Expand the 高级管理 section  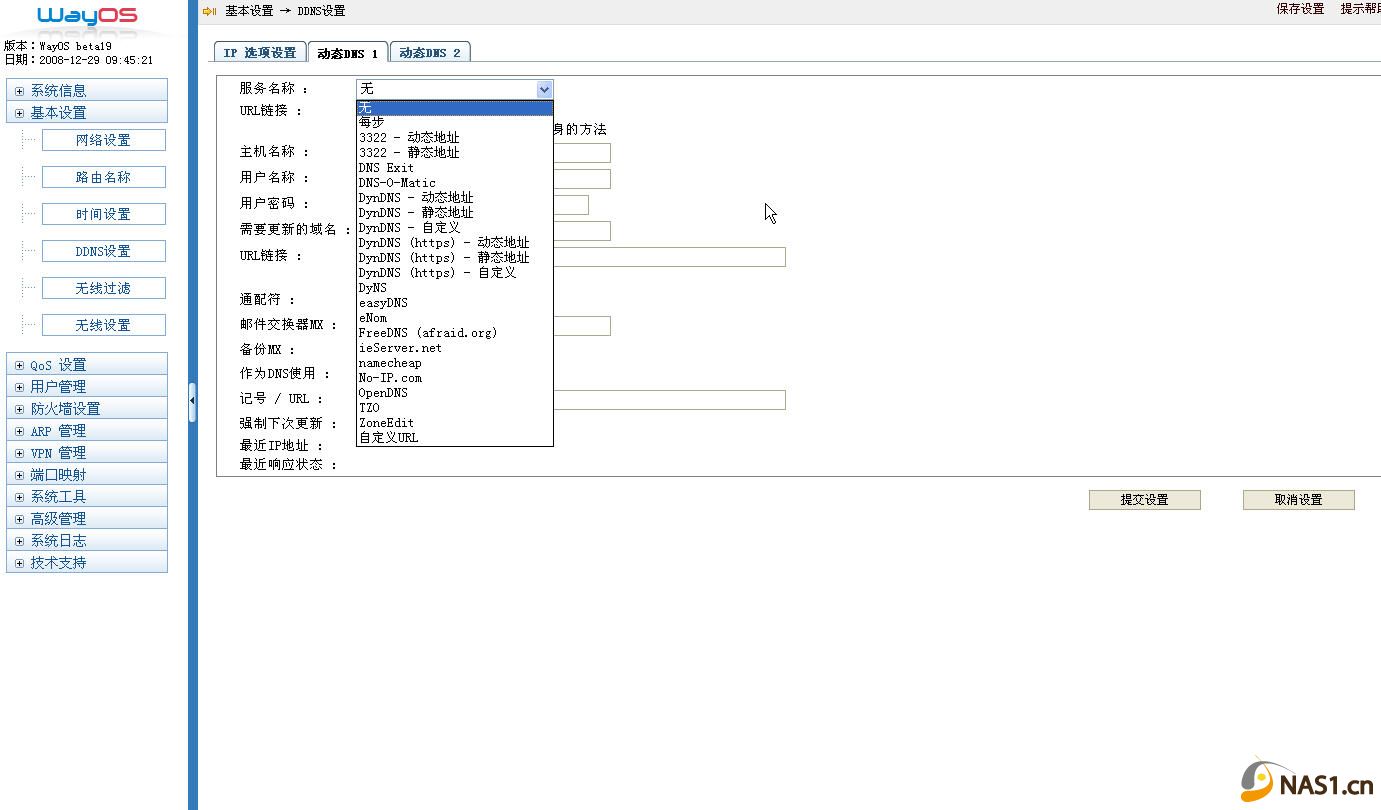tap(86, 519)
